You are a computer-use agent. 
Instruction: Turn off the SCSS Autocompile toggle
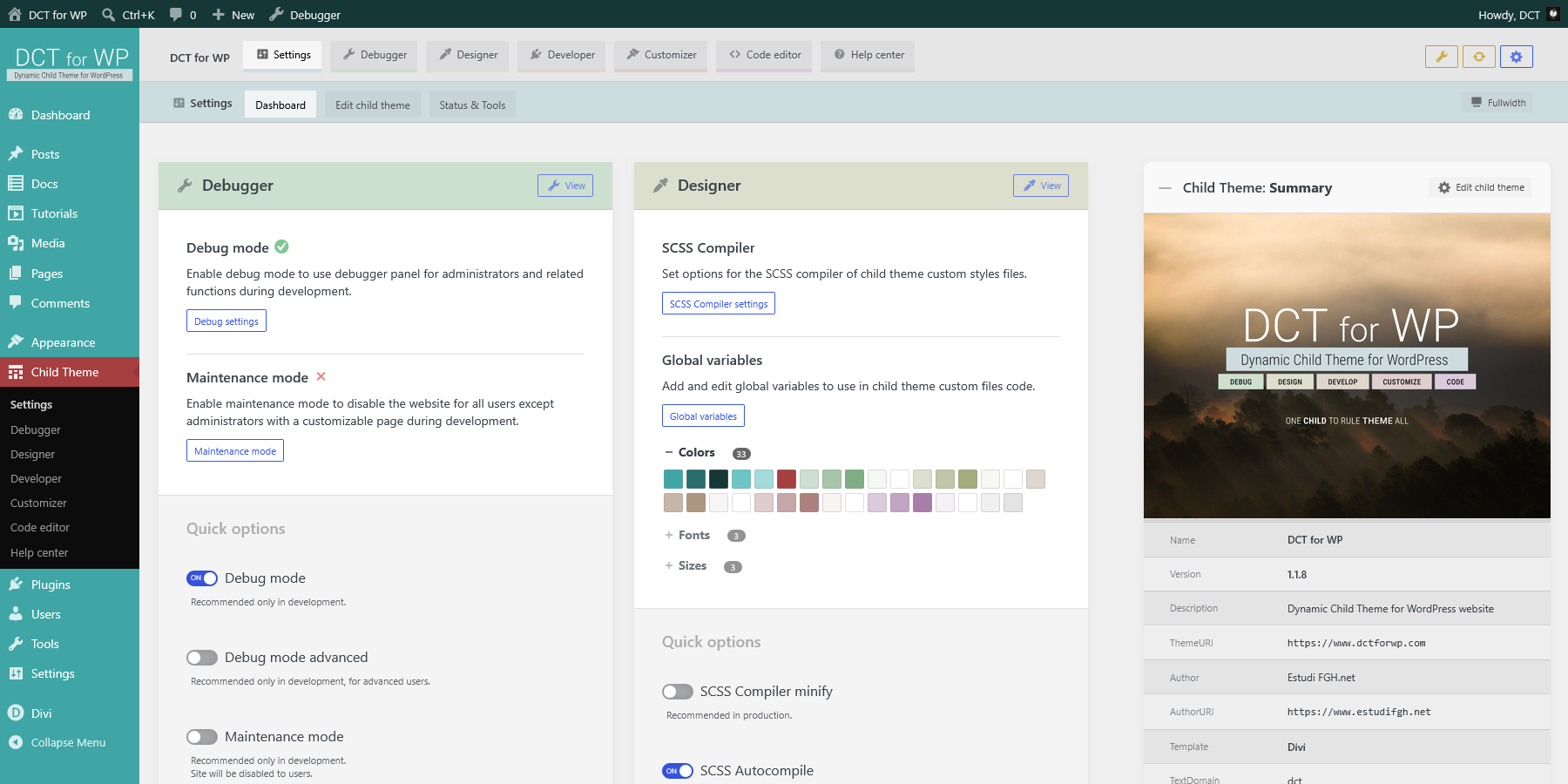coord(678,771)
